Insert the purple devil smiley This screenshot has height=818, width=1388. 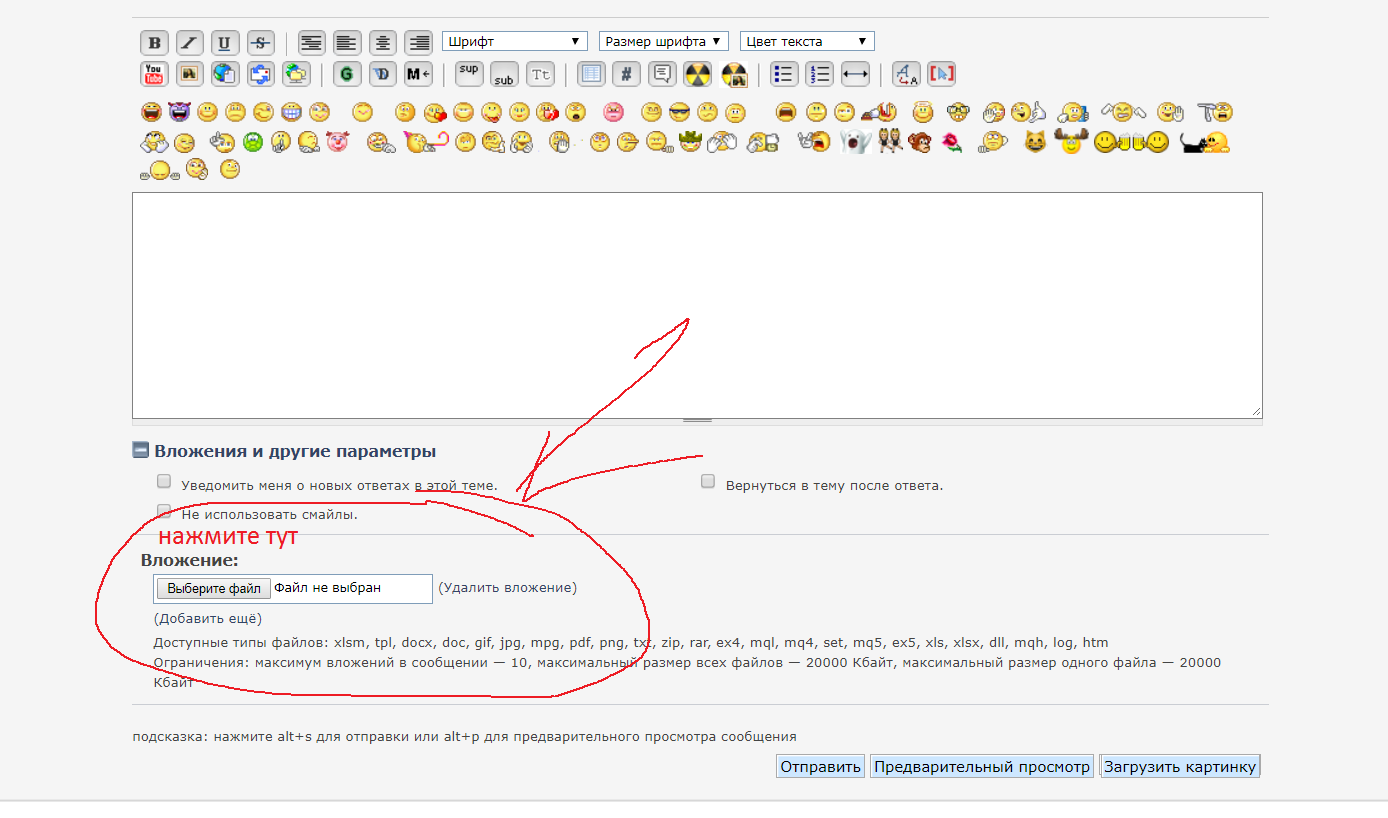pyautogui.click(x=179, y=112)
